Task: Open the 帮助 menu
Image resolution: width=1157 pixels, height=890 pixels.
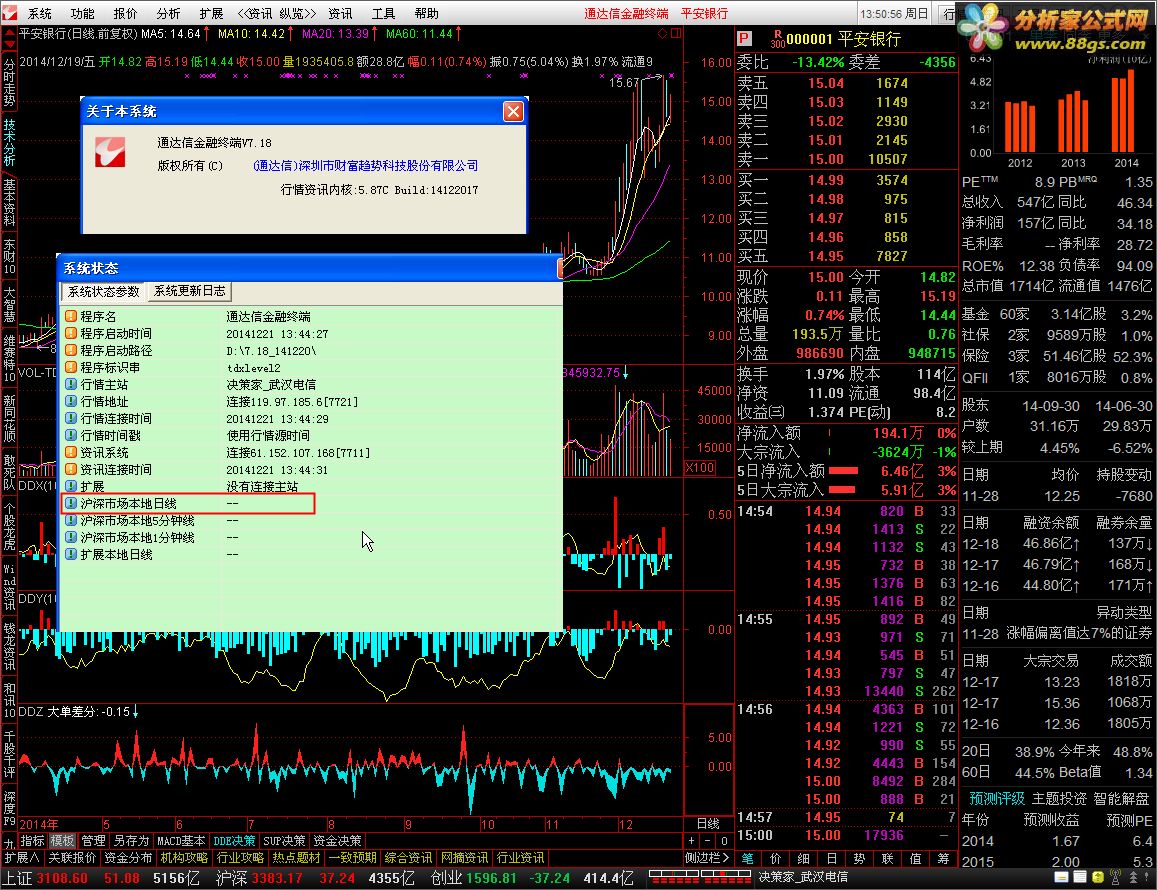Action: pos(426,13)
